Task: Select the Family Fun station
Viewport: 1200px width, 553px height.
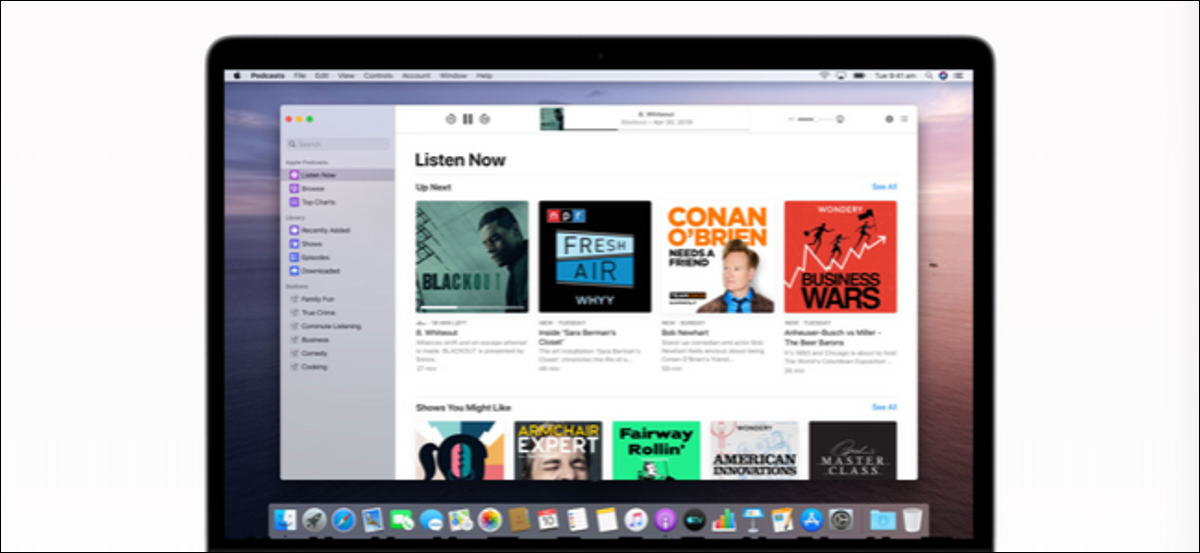Action: [x=338, y=299]
